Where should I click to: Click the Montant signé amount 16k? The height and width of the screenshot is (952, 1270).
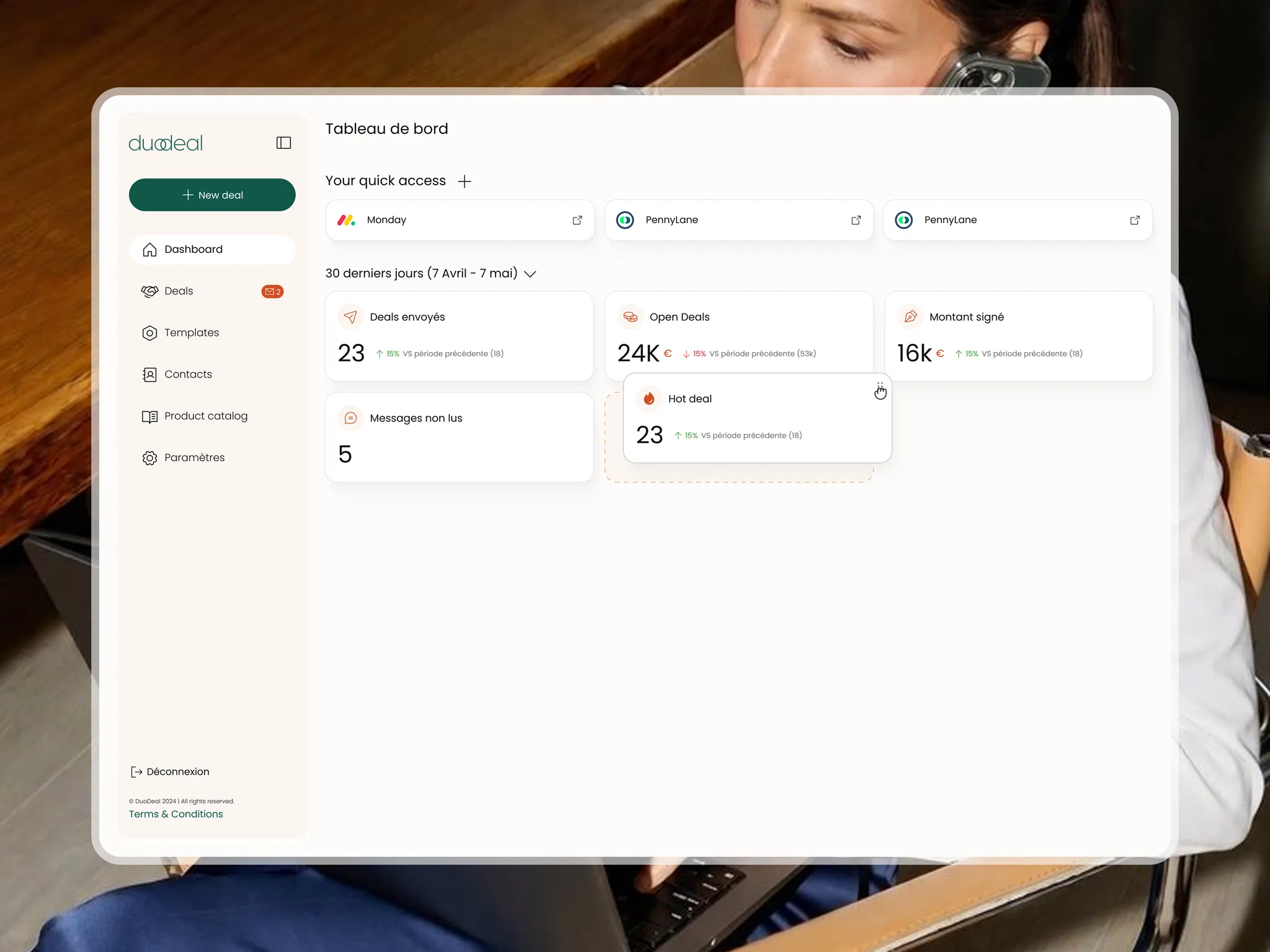point(914,353)
